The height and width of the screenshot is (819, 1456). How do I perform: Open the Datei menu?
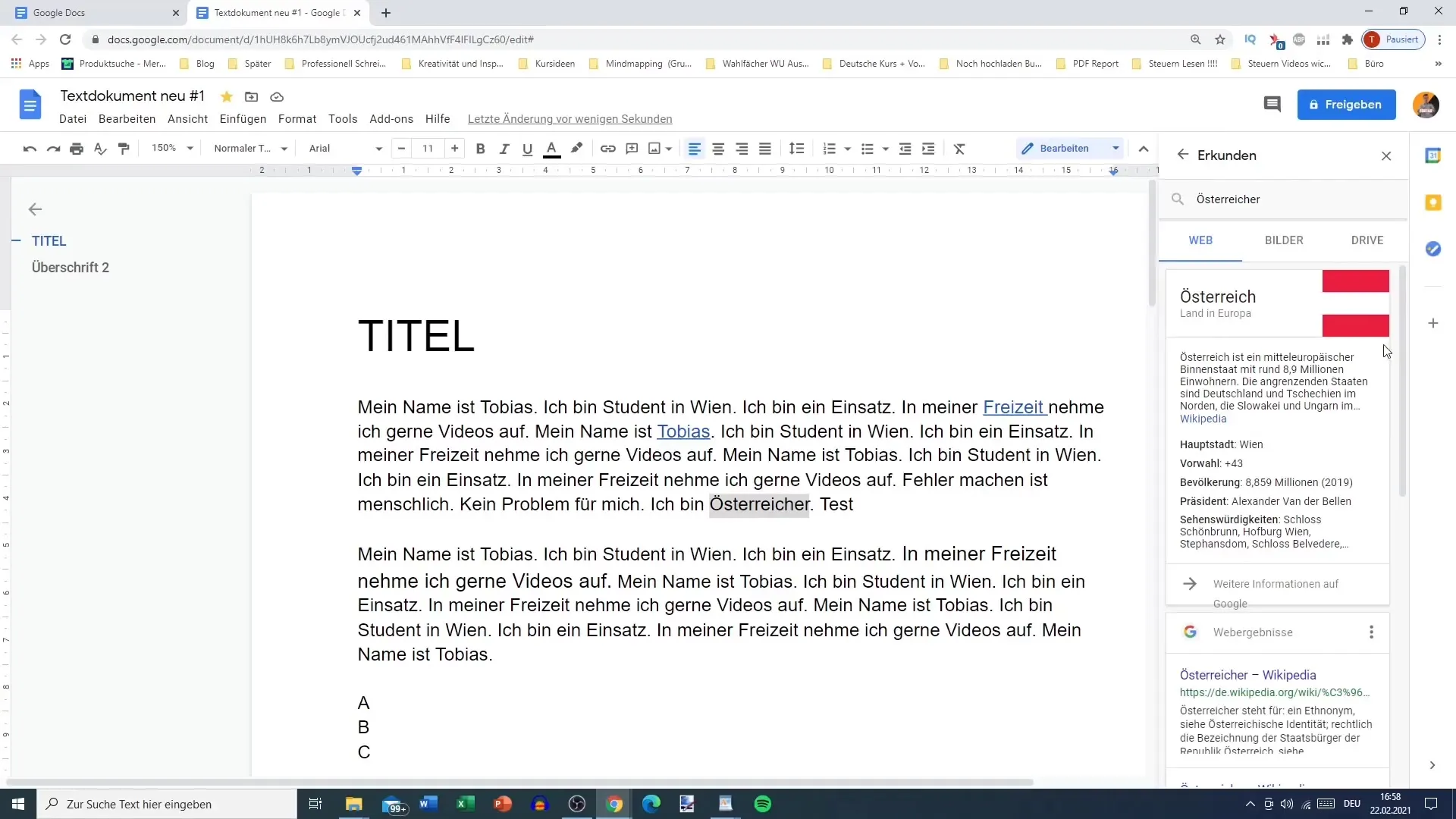pos(73,119)
